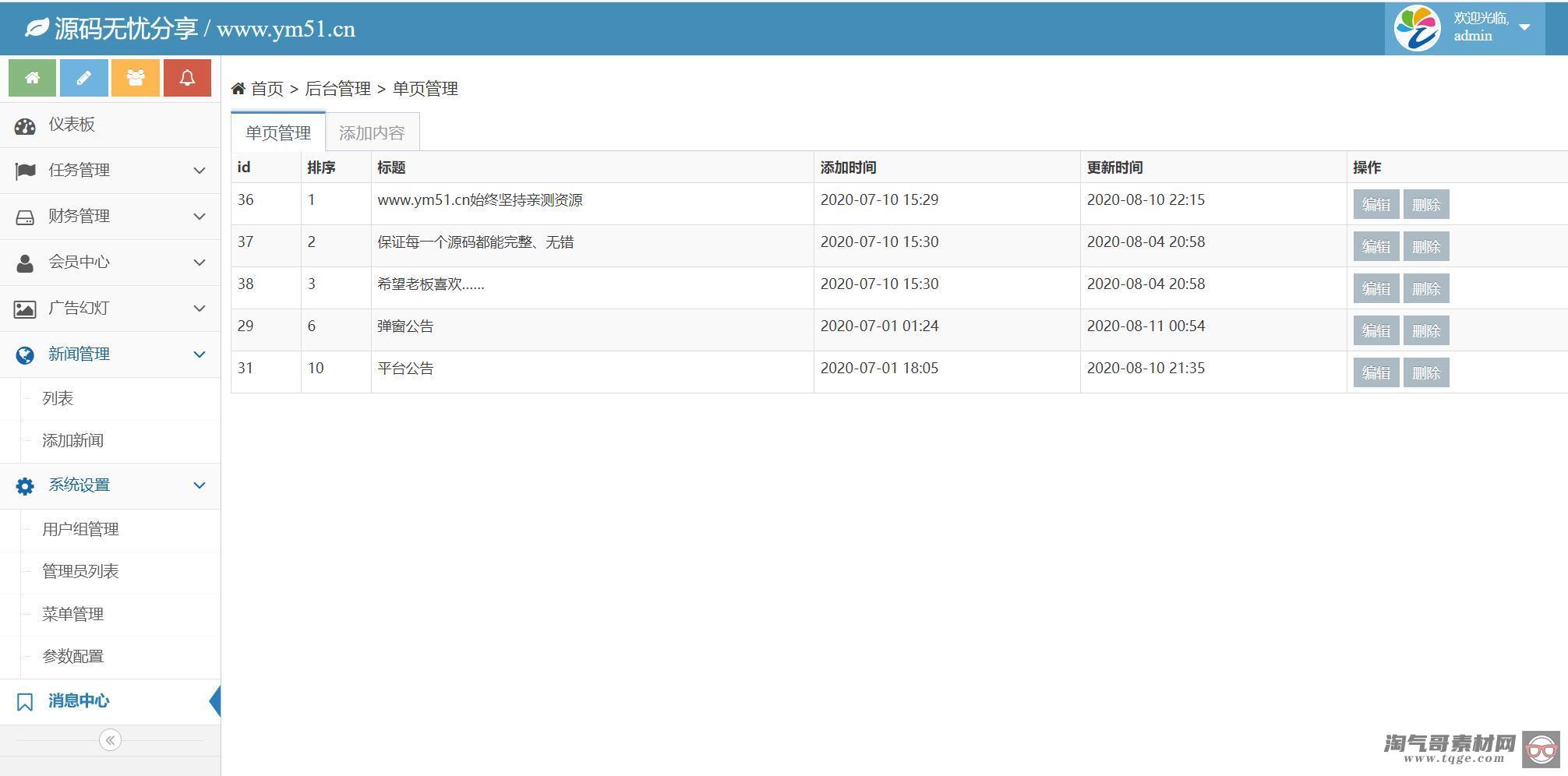1568x776 pixels.
Task: Click the red bell notification icon
Action: click(187, 78)
